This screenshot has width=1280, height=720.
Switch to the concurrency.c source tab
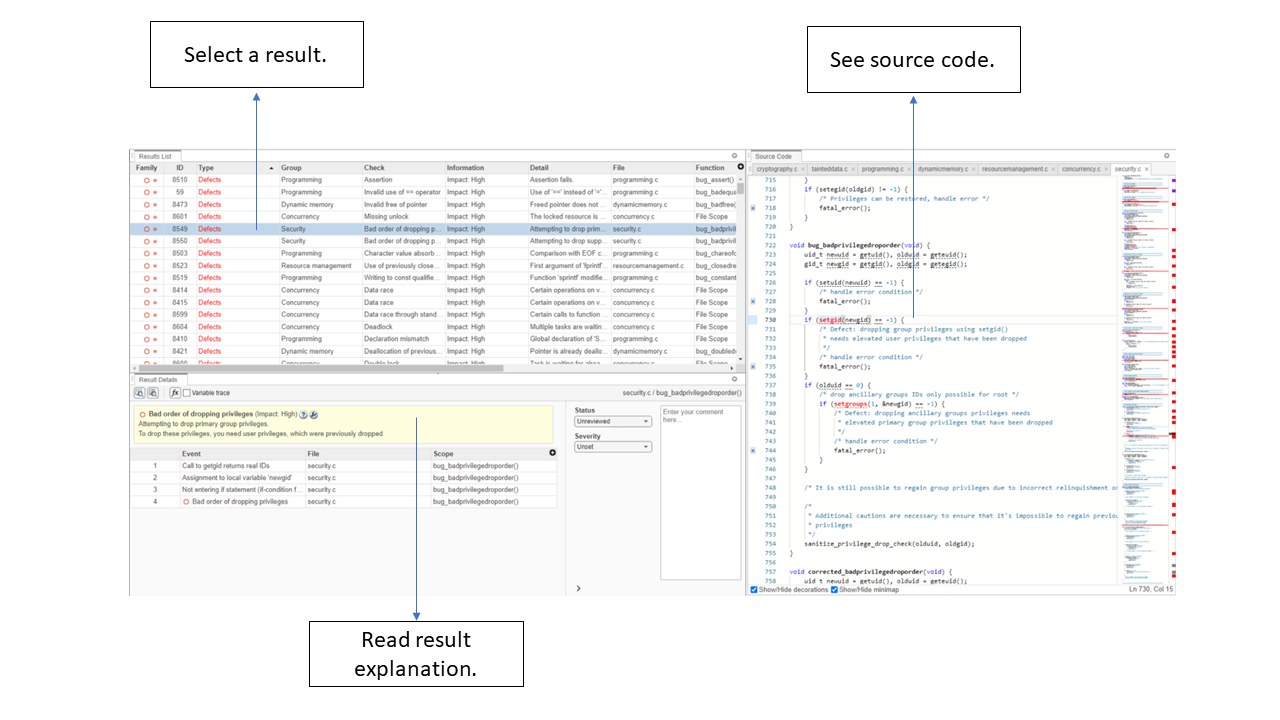pos(1080,170)
